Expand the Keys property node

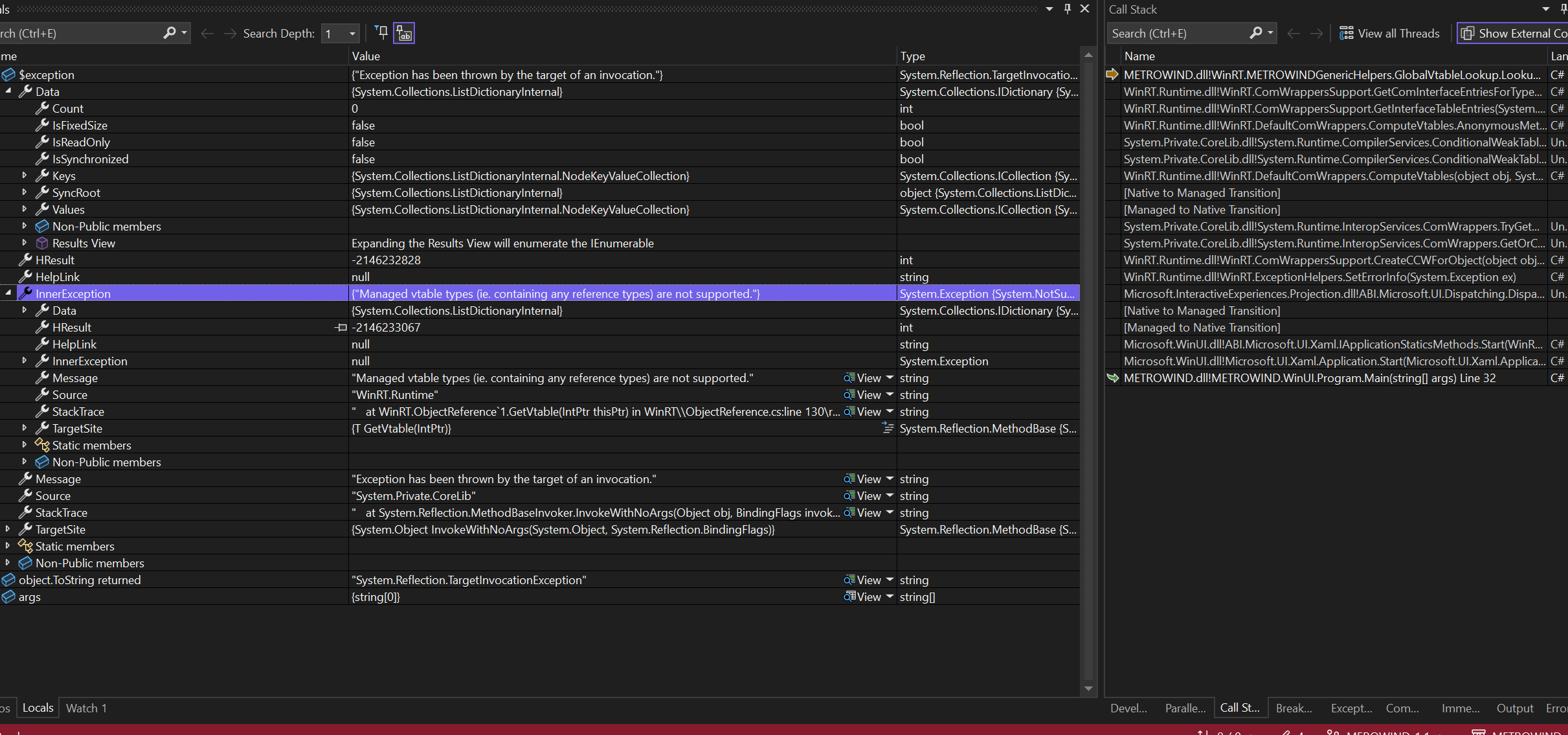click(25, 175)
